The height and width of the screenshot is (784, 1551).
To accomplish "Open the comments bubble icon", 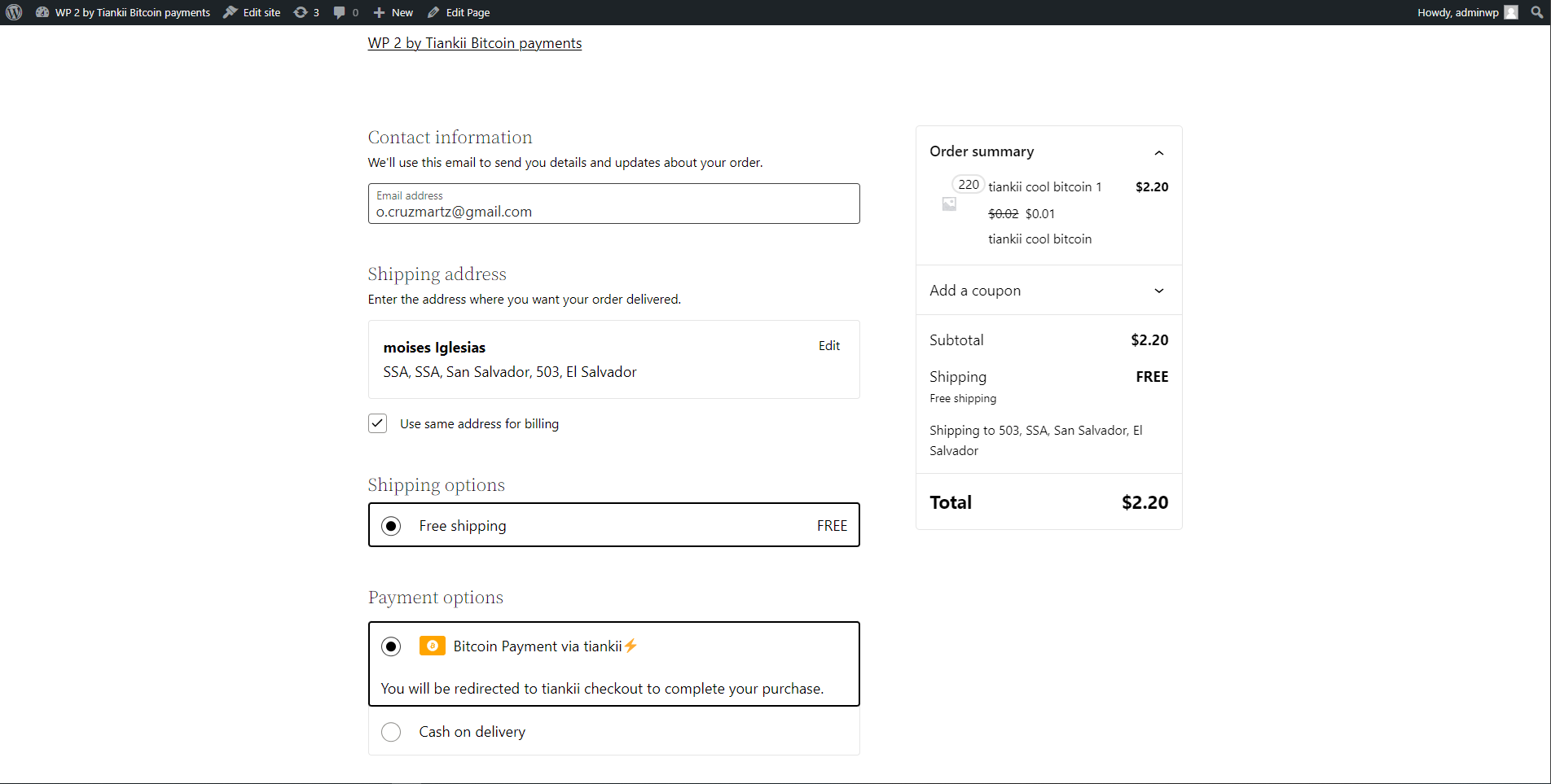I will (340, 12).
